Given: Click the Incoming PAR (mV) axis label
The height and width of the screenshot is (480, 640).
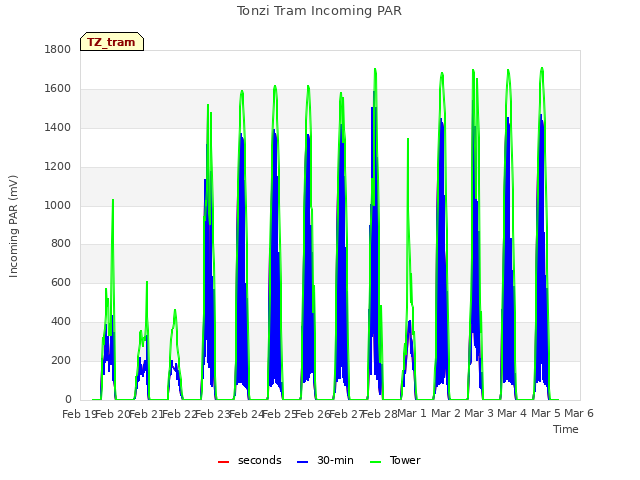Looking at the screenshot, I should tap(13, 226).
